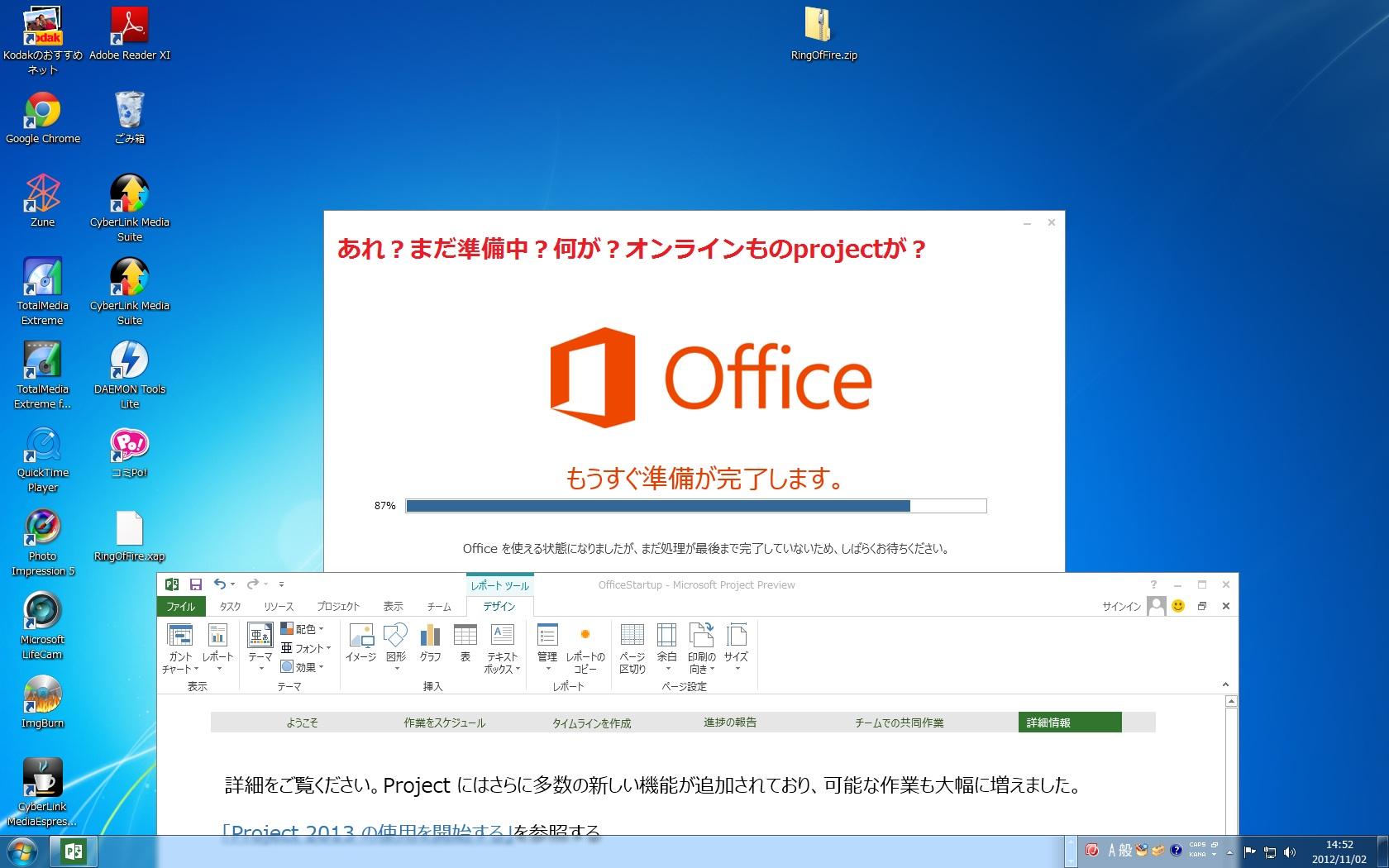Open the Windows Start button
The height and width of the screenshot is (868, 1389).
click(x=21, y=851)
